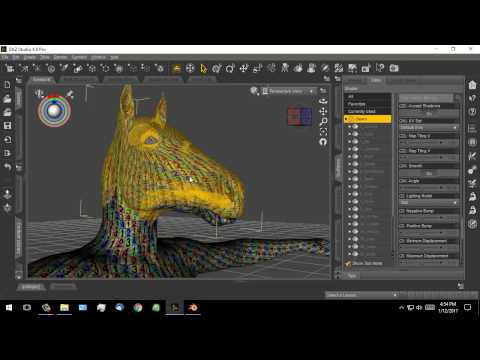Toggle the Accept Shadows On button
This screenshot has width=480, height=360.
tap(429, 113)
